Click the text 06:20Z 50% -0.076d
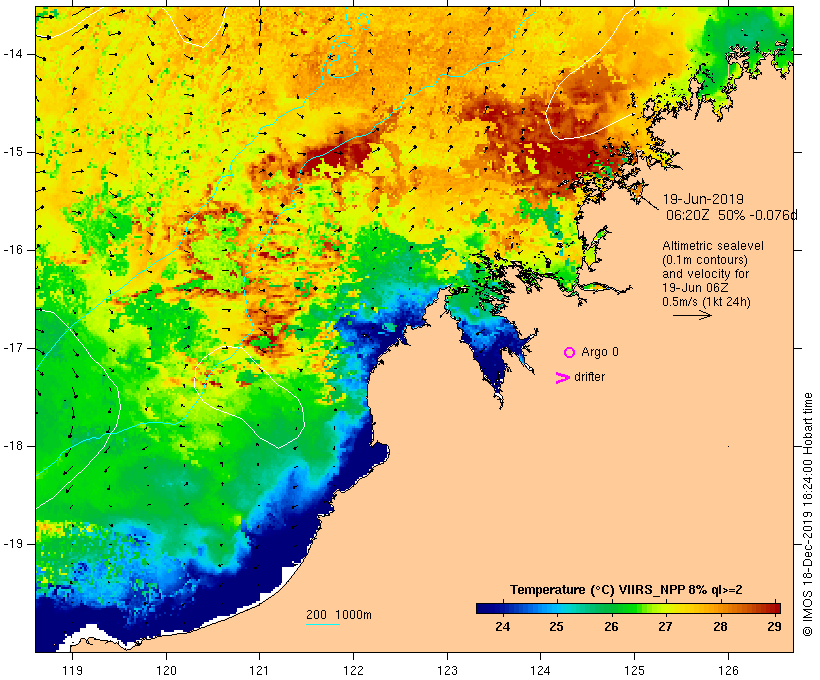The image size is (820, 680). (x=732, y=215)
